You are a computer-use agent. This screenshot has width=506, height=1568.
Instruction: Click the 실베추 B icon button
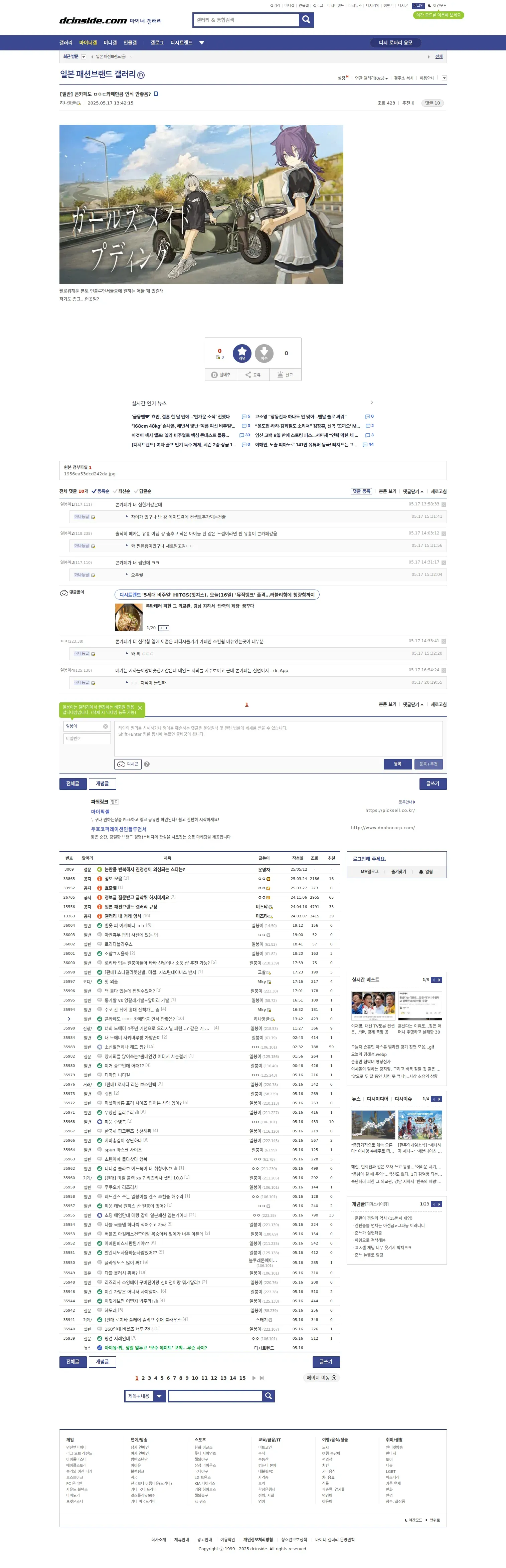pyautogui.click(x=220, y=375)
